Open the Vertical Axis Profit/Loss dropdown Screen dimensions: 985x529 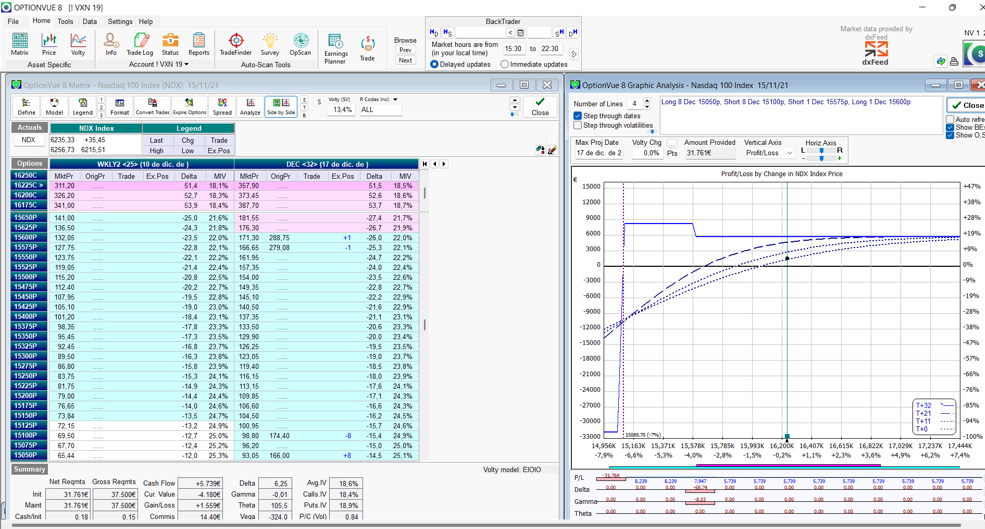pyautogui.click(x=769, y=153)
